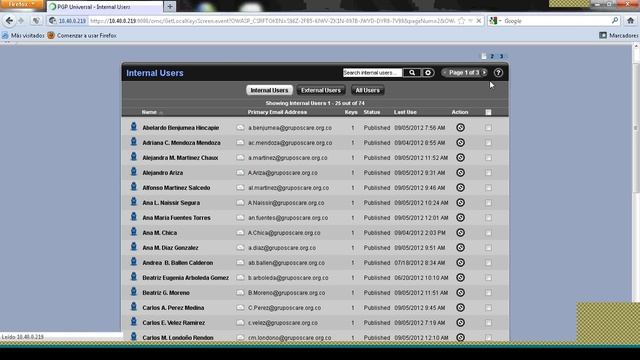The width and height of the screenshot is (640, 360).
Task: Open the action menu for Ana Maria Fuentes Torres
Action: click(x=460, y=218)
